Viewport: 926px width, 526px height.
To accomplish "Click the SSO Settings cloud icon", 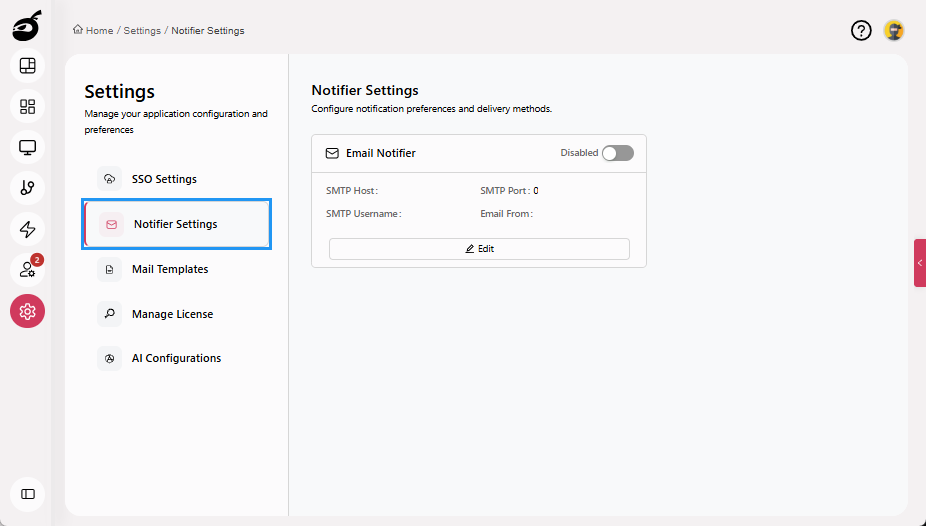I will coord(109,179).
